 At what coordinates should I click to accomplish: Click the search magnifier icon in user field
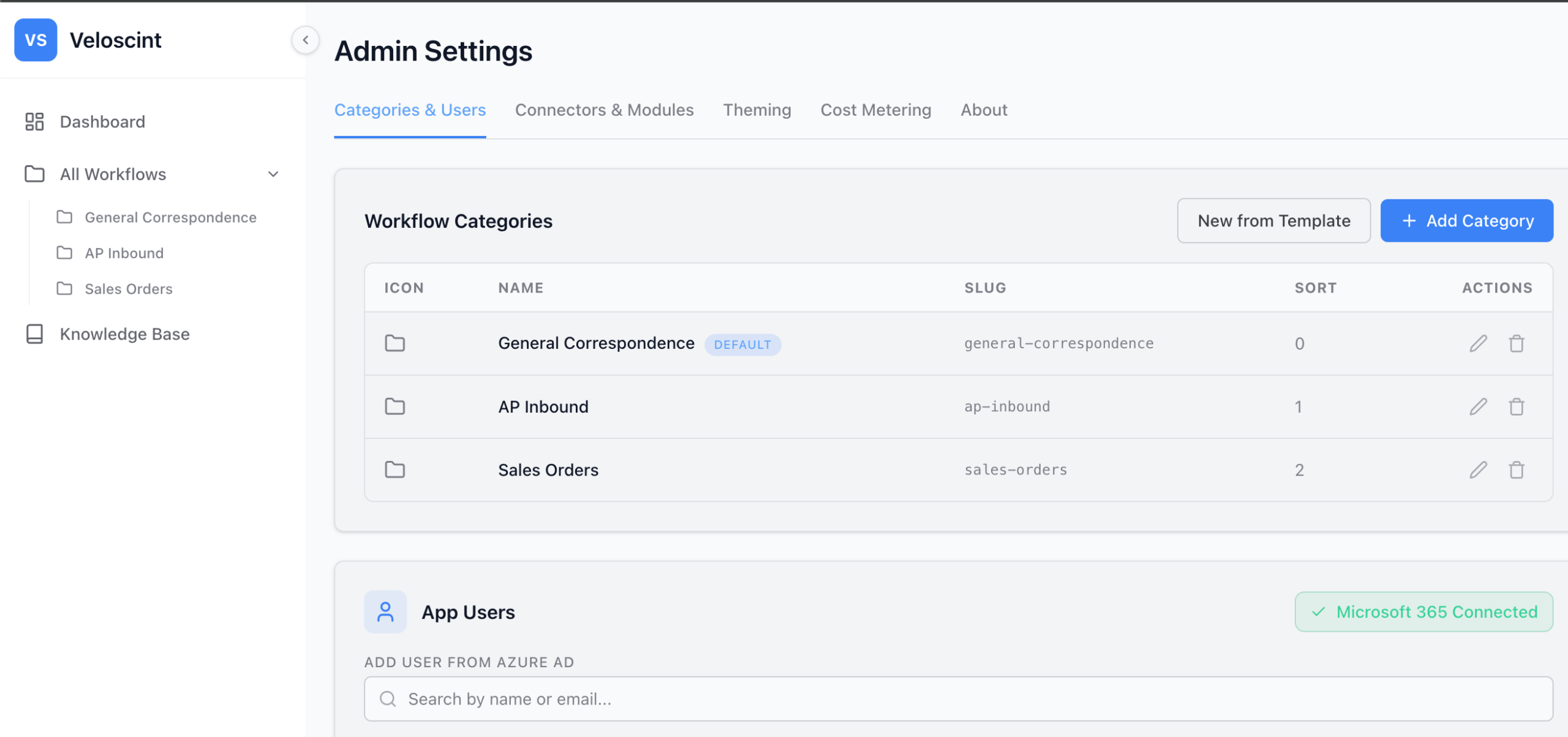pos(388,699)
